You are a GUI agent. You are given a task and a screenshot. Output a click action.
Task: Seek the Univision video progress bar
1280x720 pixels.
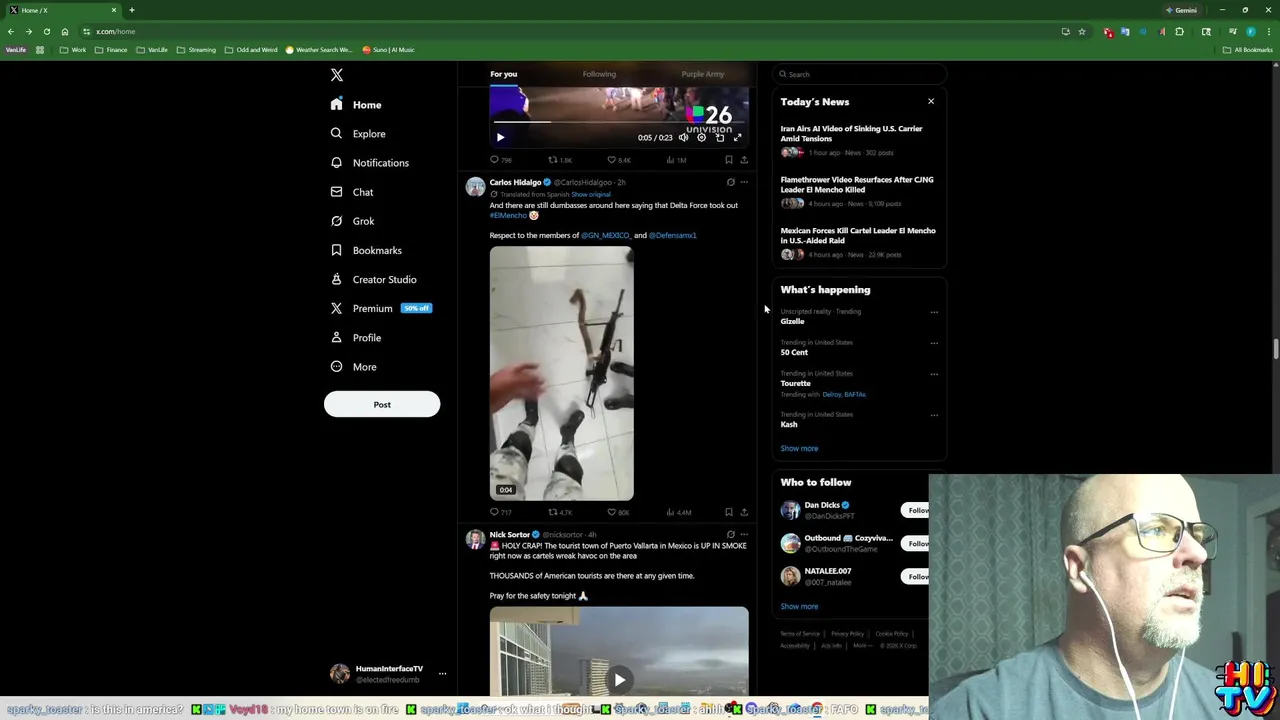point(619,122)
